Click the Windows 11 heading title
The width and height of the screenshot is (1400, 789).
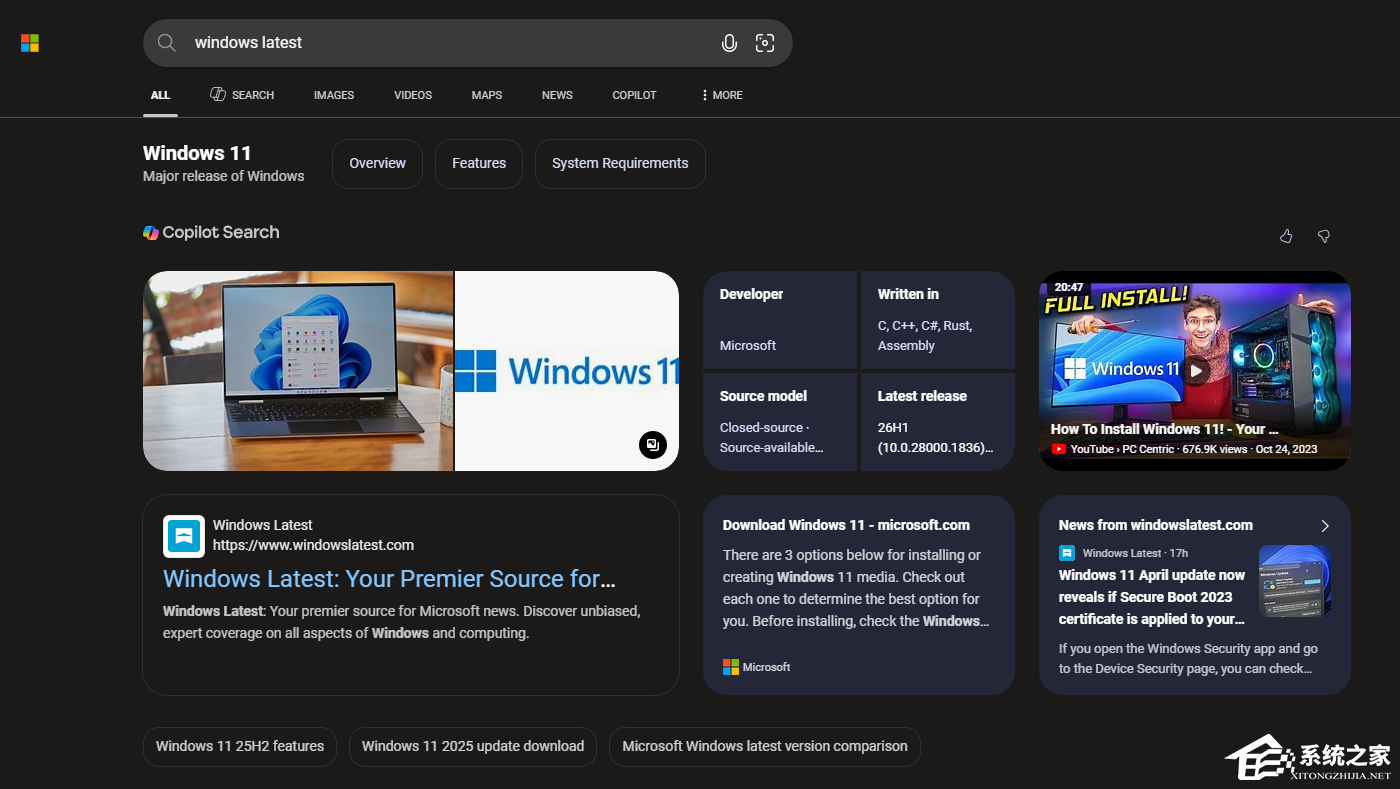(x=197, y=153)
